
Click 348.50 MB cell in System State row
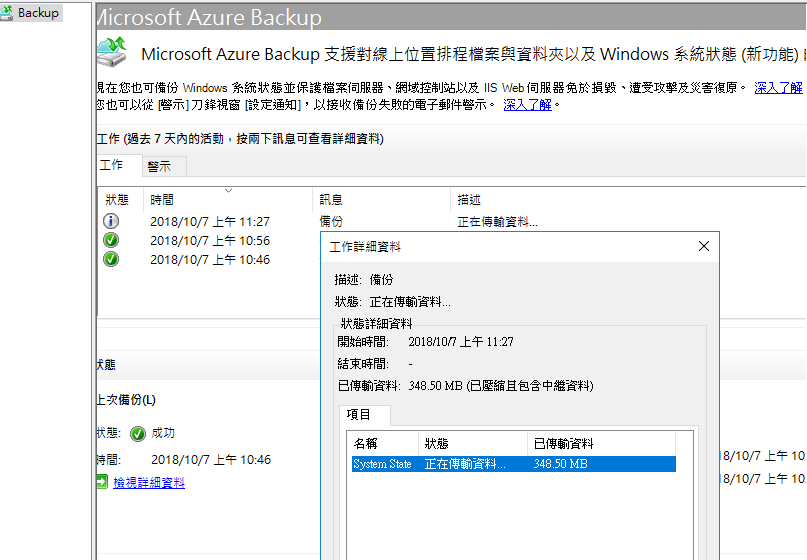(560, 464)
